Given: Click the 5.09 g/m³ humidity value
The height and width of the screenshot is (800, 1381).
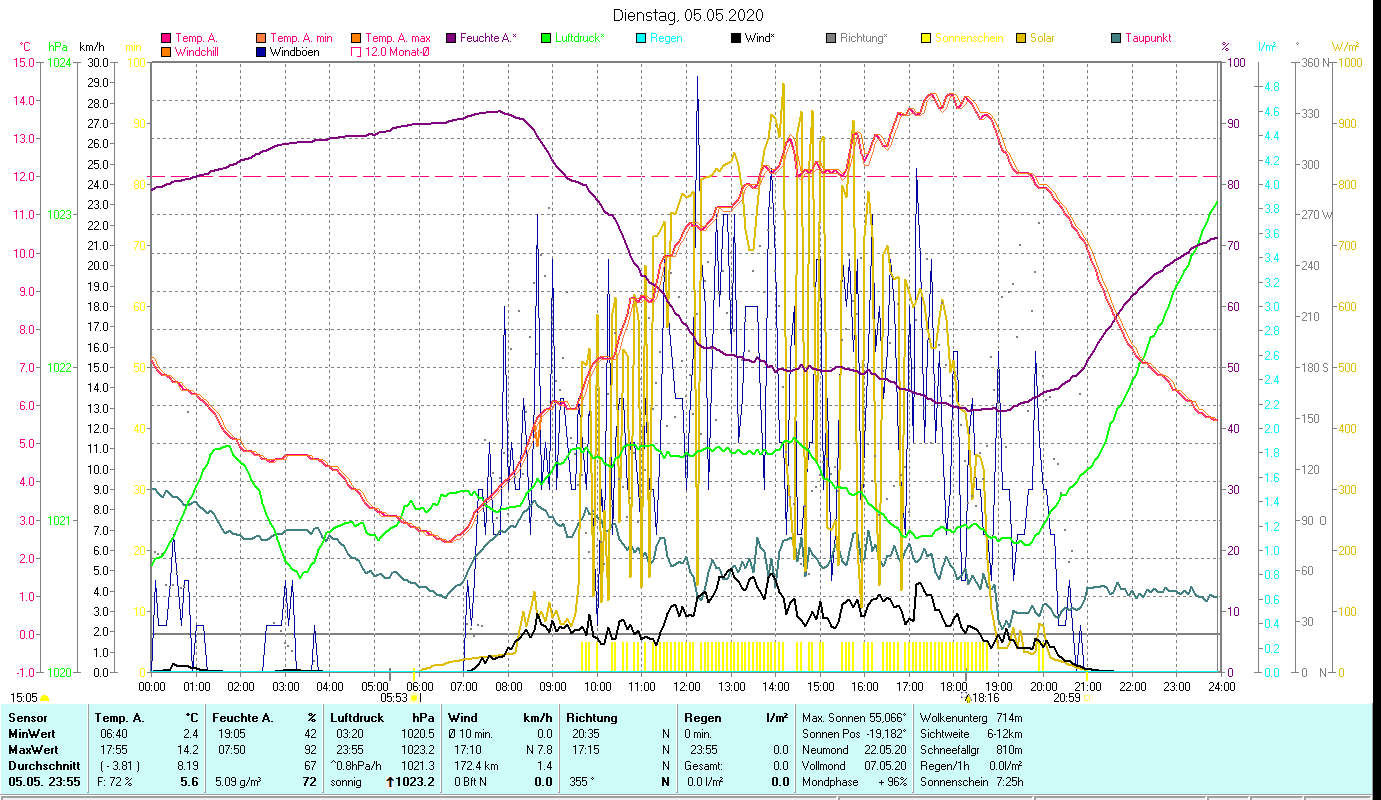Looking at the screenshot, I should pyautogui.click(x=237, y=782).
